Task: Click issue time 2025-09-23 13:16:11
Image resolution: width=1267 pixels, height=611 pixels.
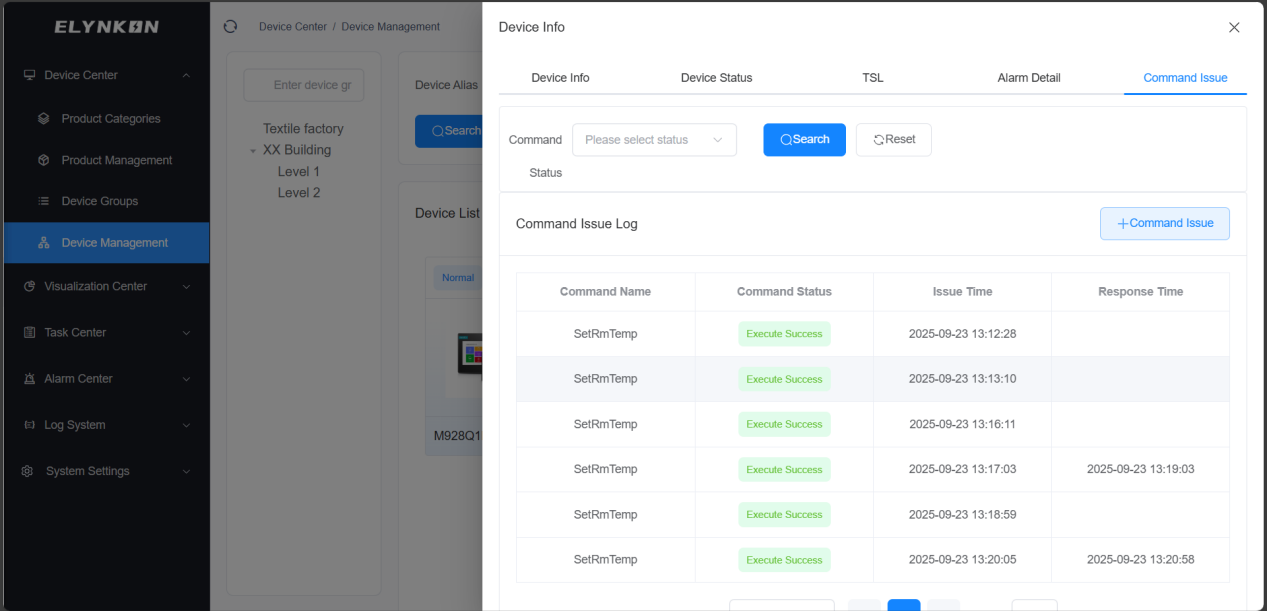Action: (x=962, y=424)
